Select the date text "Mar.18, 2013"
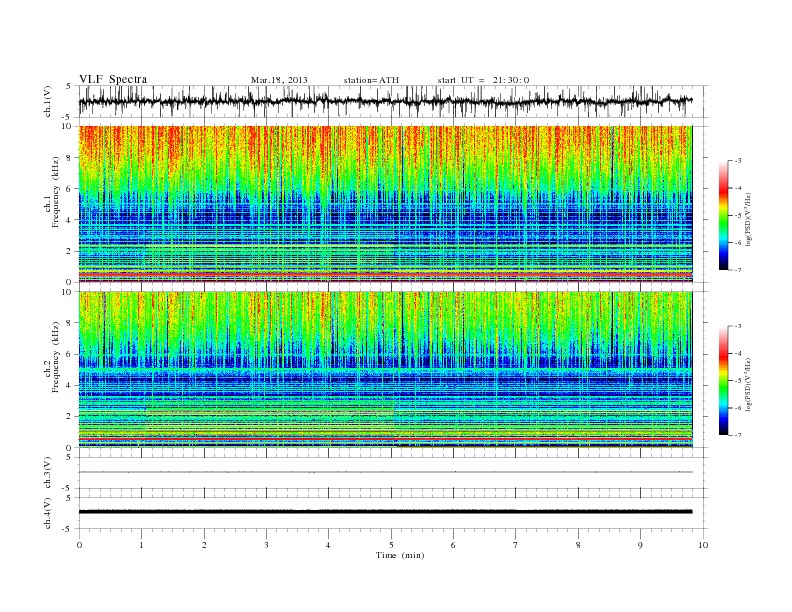Image resolution: width=792 pixels, height=612 pixels. (x=279, y=80)
